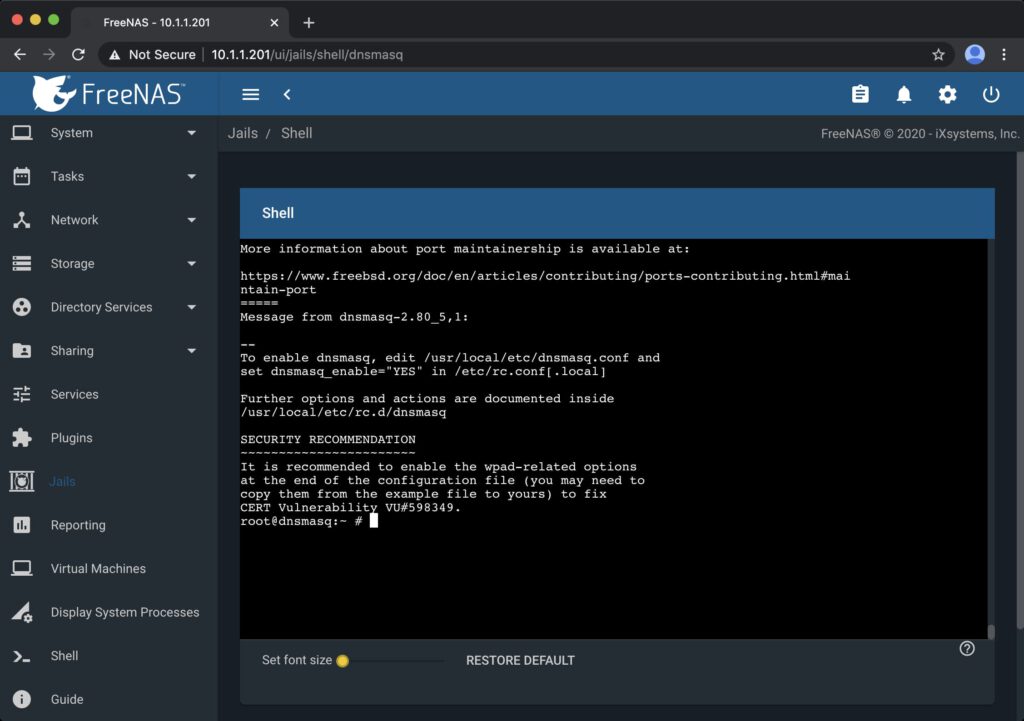Viewport: 1024px width, 721px height.
Task: Click the Services sliders icon
Action: coord(22,394)
